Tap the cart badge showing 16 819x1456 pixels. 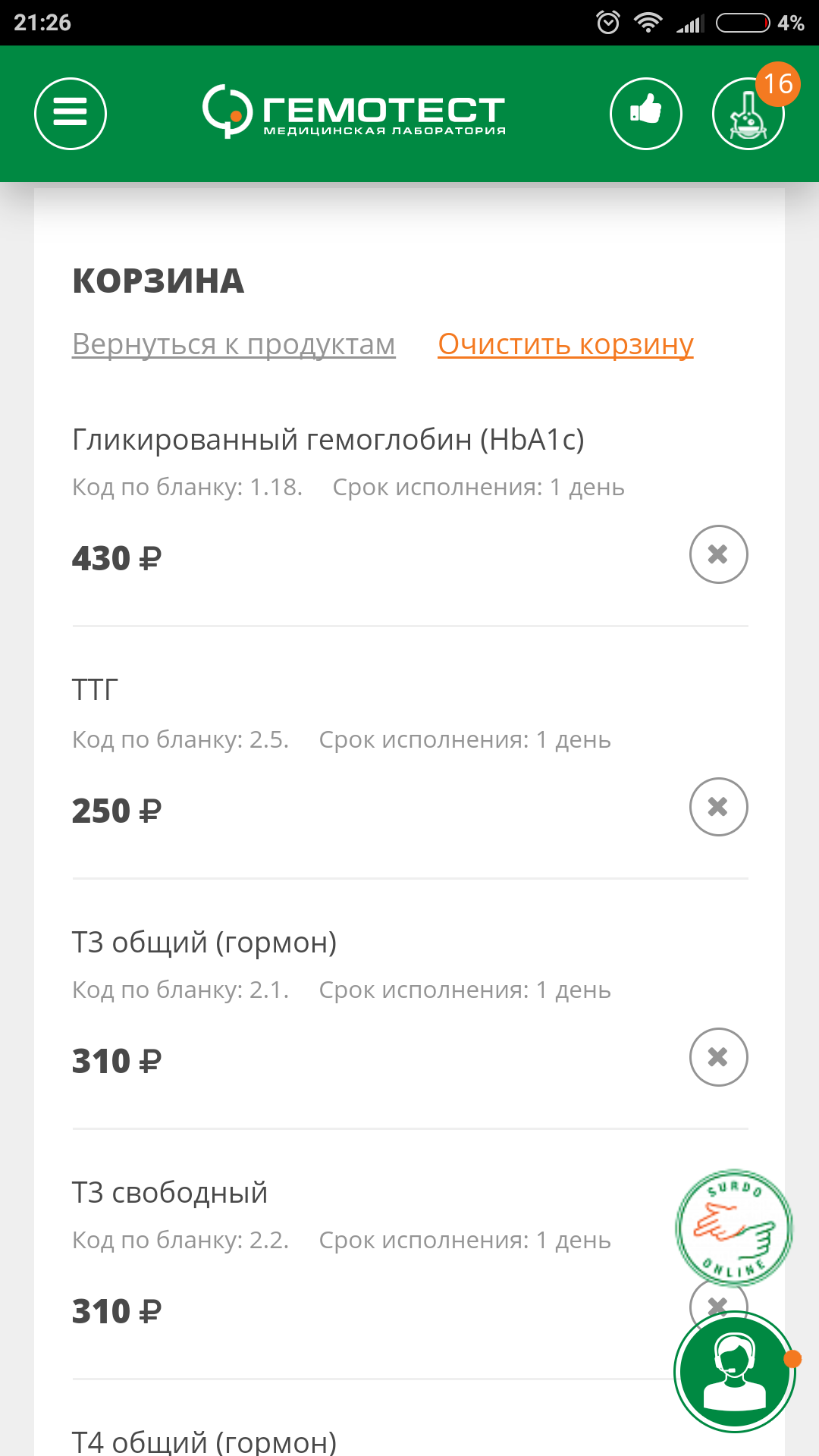(x=778, y=83)
